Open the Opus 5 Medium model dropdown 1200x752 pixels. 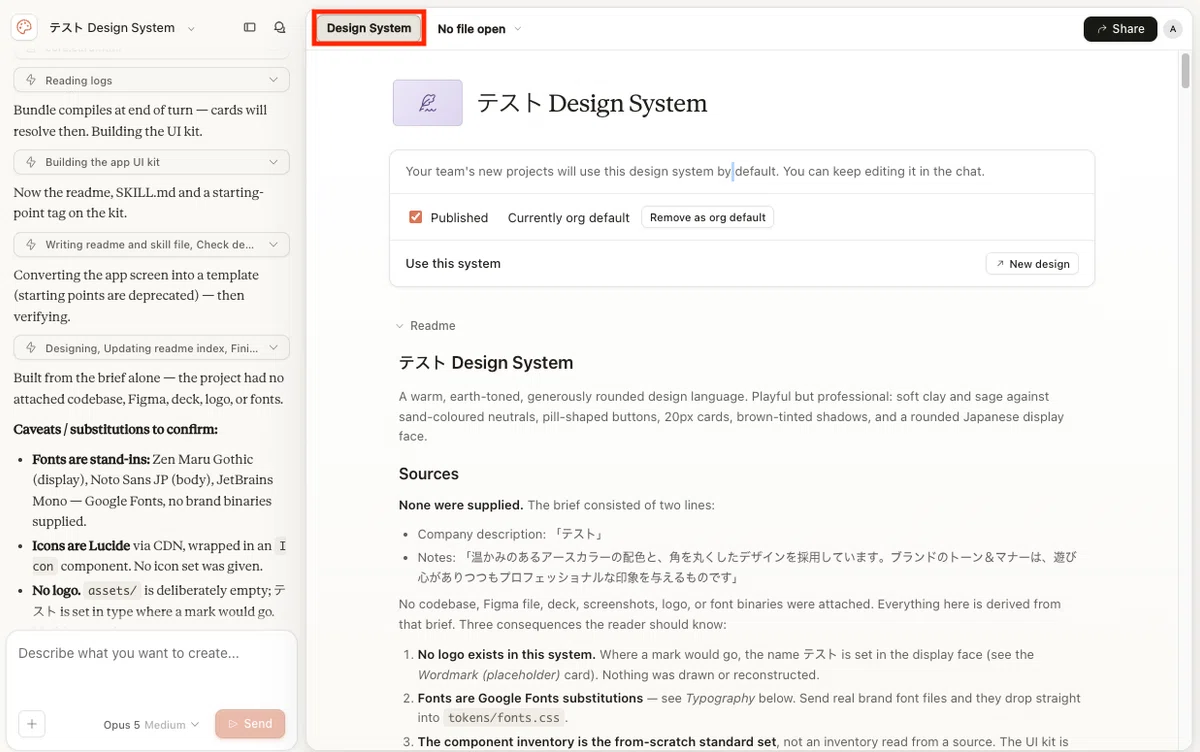151,724
